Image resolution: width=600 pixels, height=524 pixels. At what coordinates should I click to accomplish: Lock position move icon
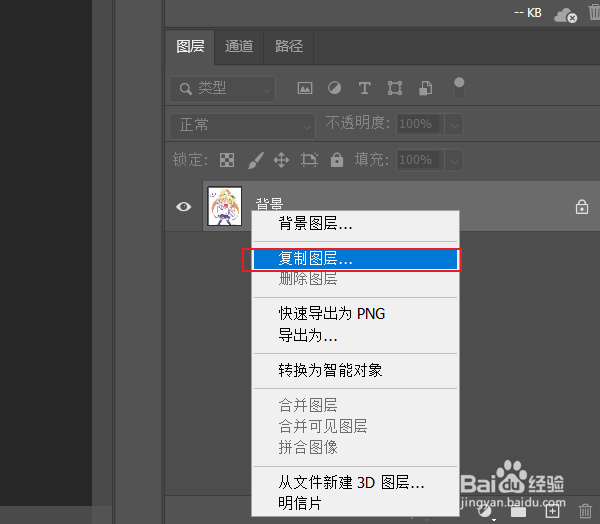pyautogui.click(x=281, y=160)
